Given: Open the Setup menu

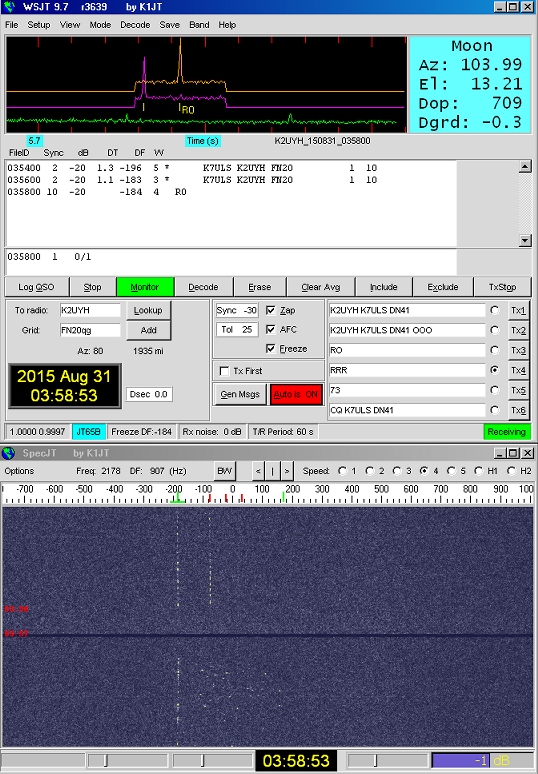Looking at the screenshot, I should 38,25.
